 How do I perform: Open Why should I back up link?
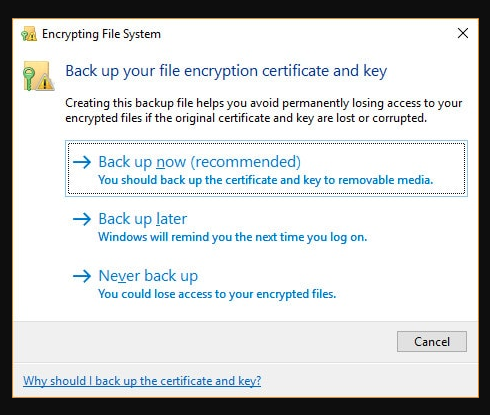click(x=142, y=381)
